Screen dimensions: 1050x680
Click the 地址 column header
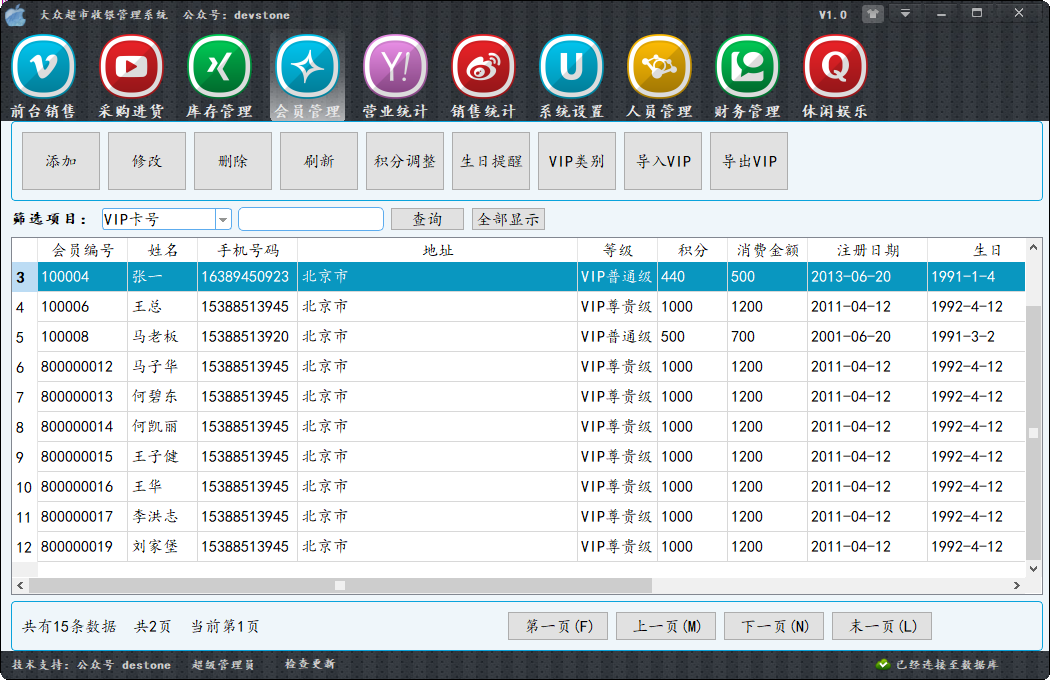437,250
